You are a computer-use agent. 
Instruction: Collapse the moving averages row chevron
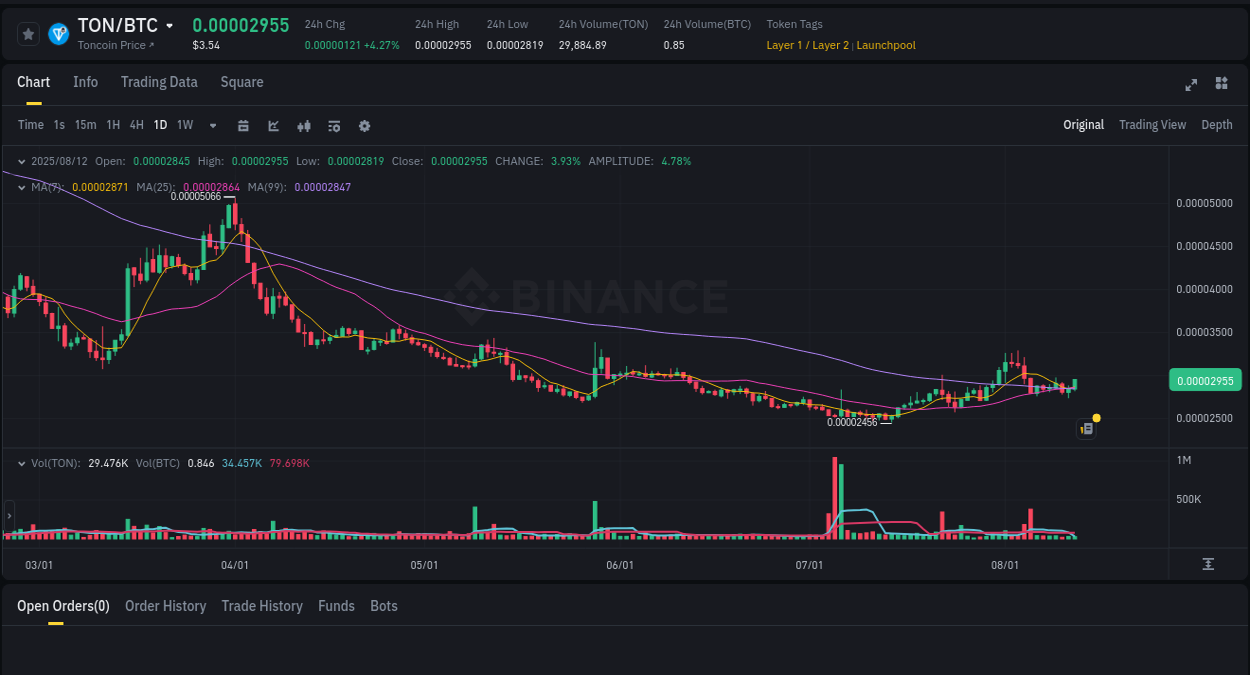tap(20, 186)
